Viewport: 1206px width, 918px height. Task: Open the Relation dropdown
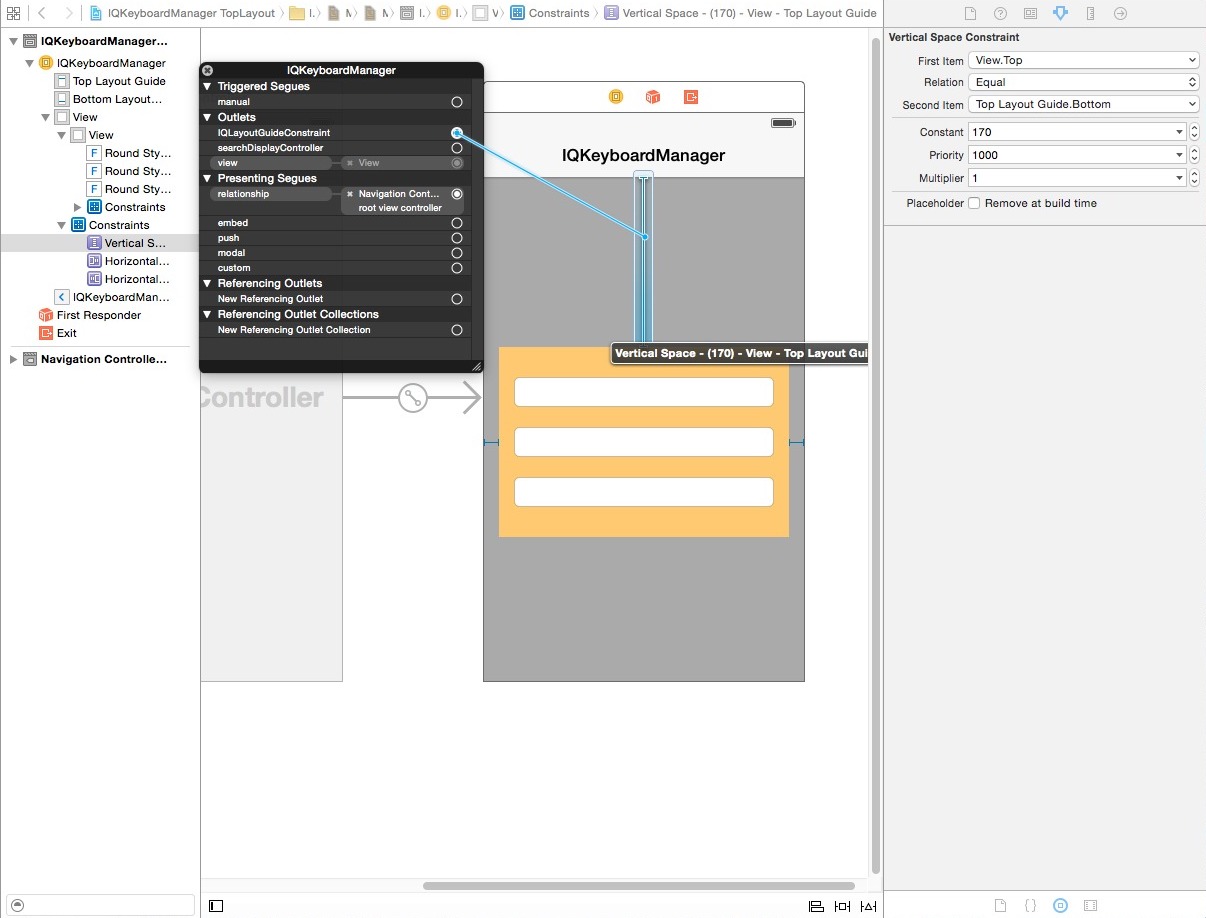(x=1083, y=82)
